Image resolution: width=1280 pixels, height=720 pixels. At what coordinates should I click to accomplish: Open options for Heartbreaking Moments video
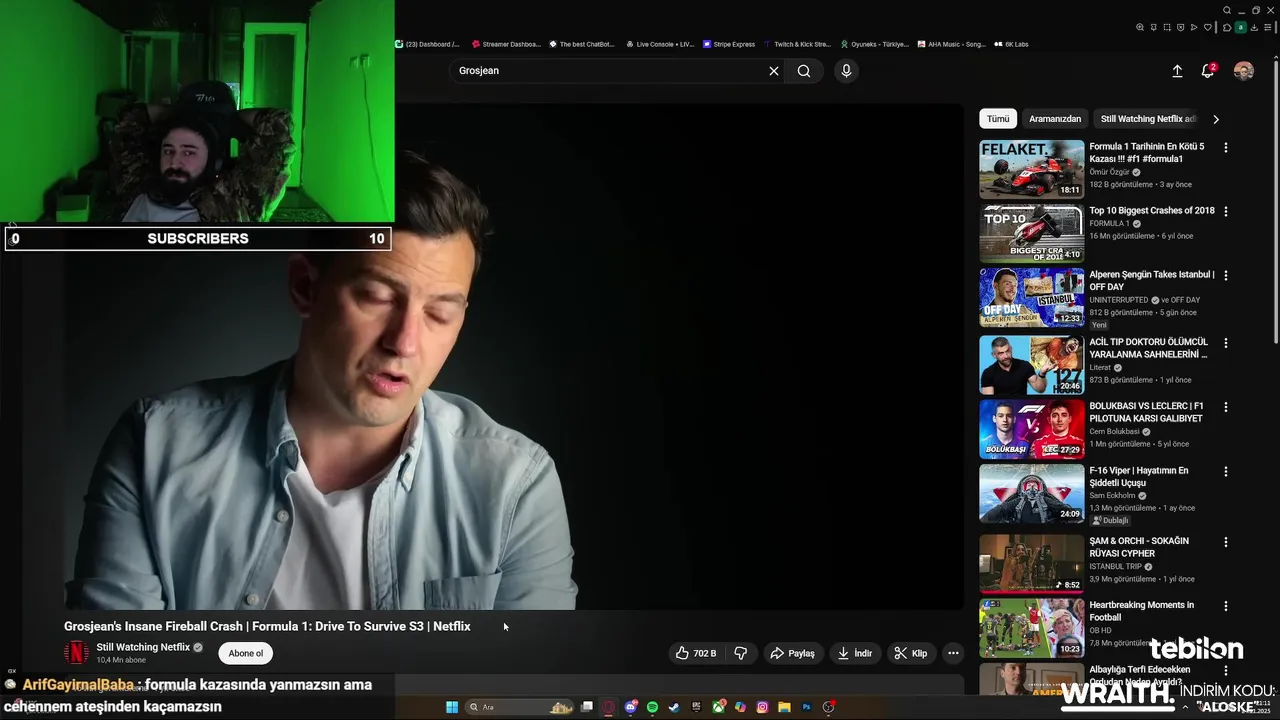(x=1226, y=605)
